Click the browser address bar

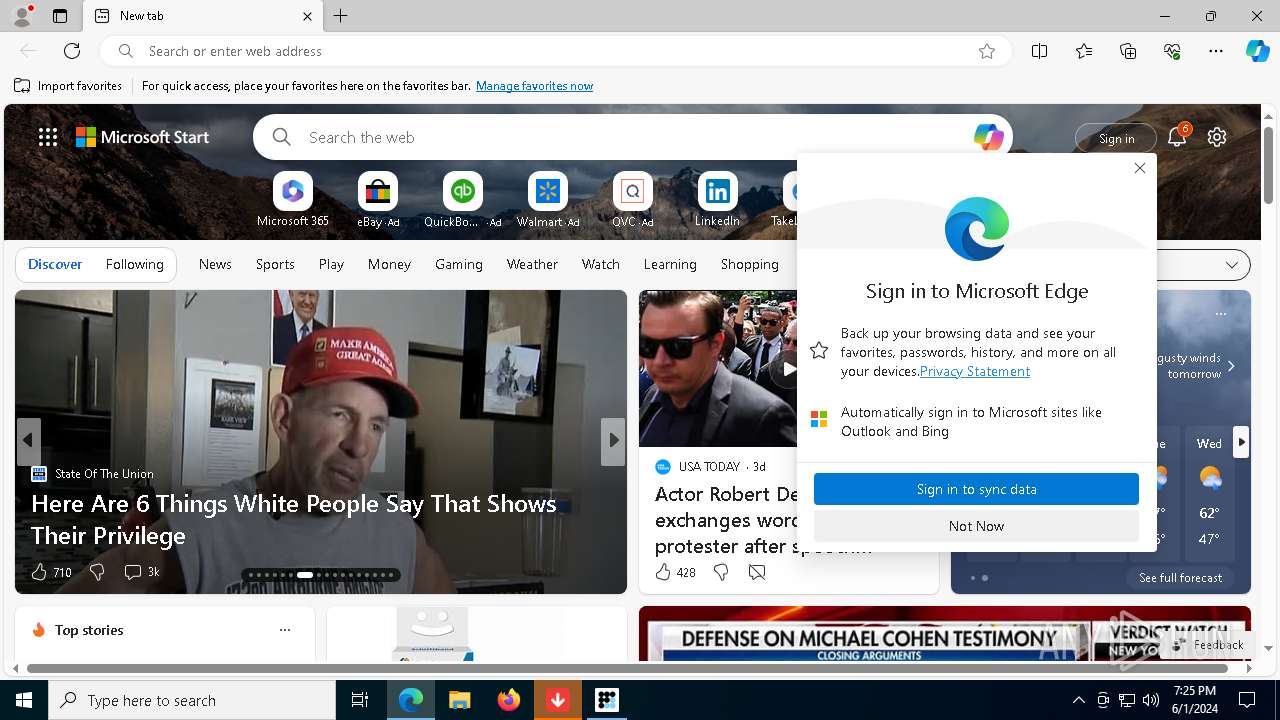(555, 51)
